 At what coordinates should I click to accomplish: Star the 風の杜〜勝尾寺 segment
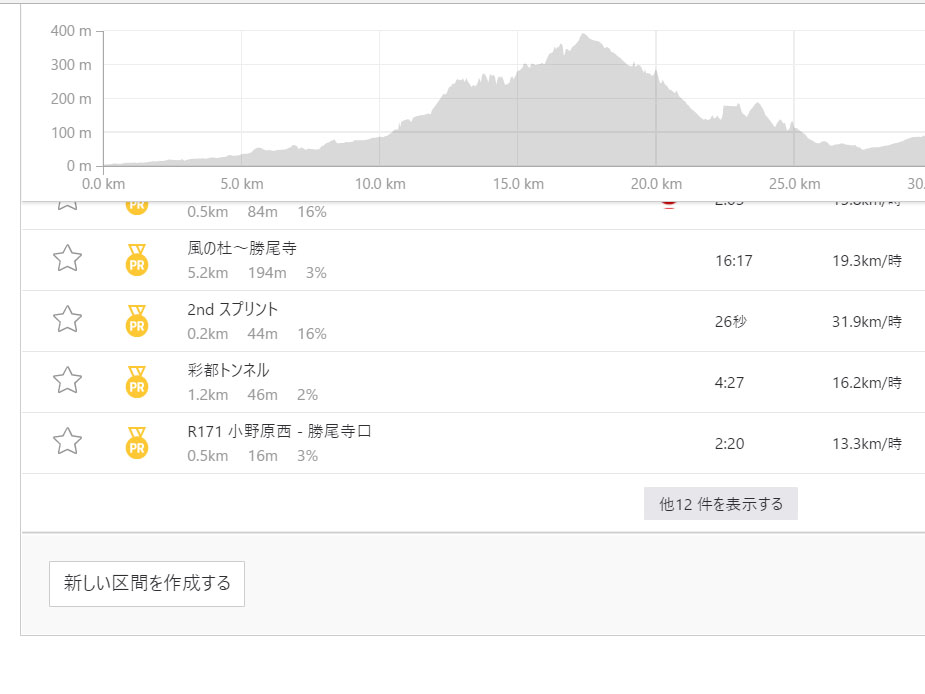(67, 258)
